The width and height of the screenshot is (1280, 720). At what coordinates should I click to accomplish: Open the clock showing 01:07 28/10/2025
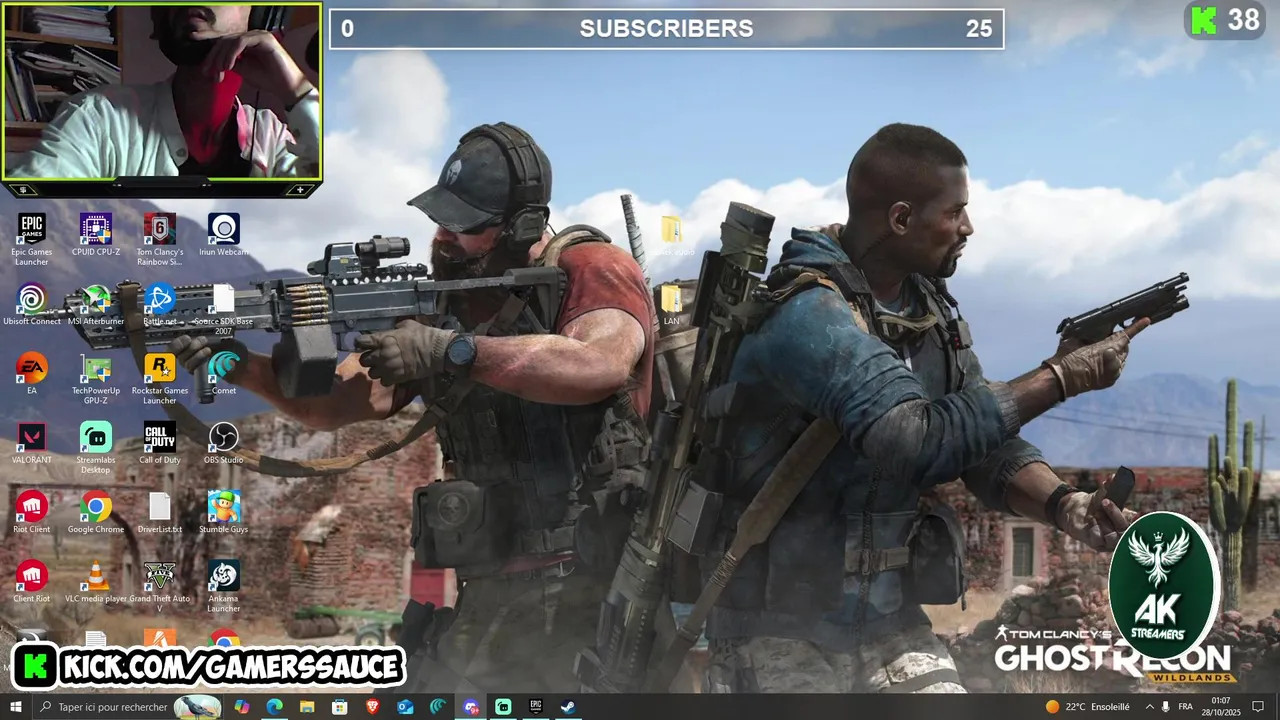[1221, 707]
